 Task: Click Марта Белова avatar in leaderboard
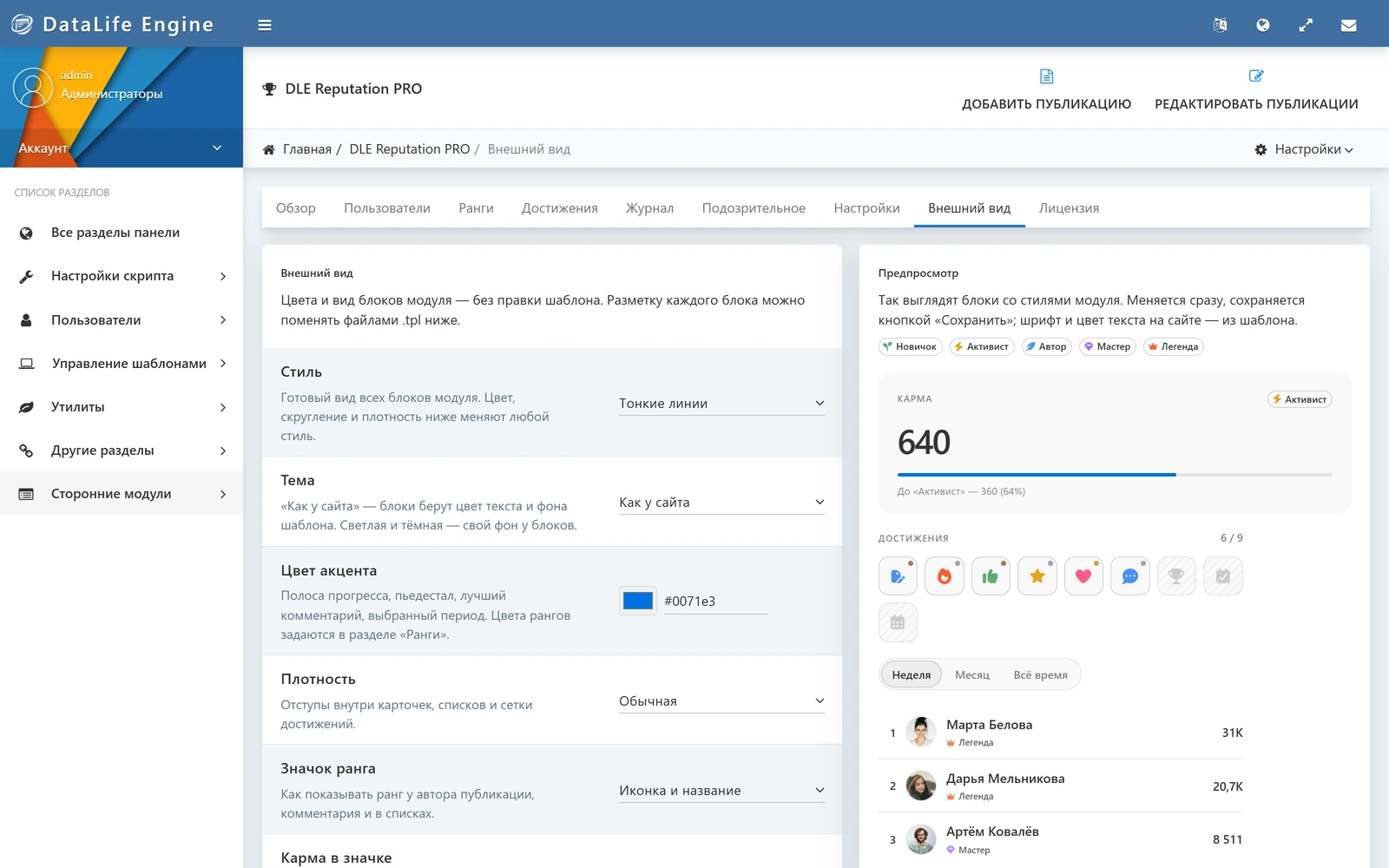point(921,732)
